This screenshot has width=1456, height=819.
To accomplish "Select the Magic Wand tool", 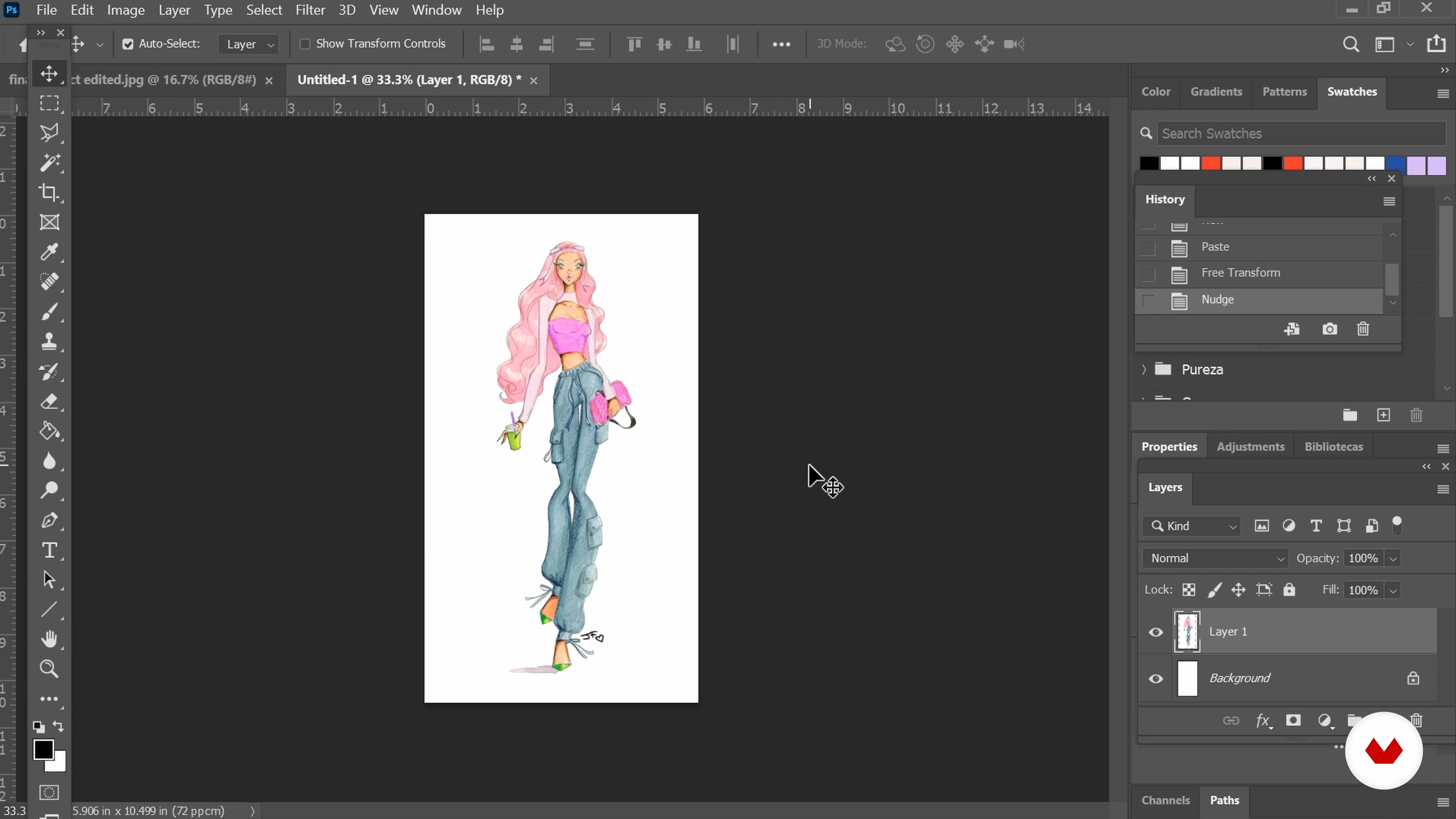I will tap(49, 163).
